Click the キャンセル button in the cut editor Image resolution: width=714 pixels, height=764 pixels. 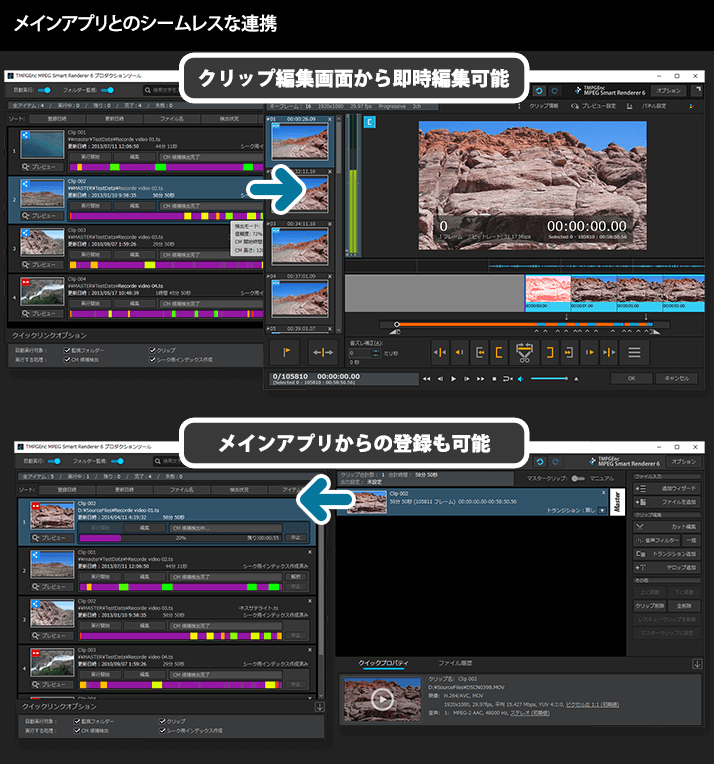point(677,378)
